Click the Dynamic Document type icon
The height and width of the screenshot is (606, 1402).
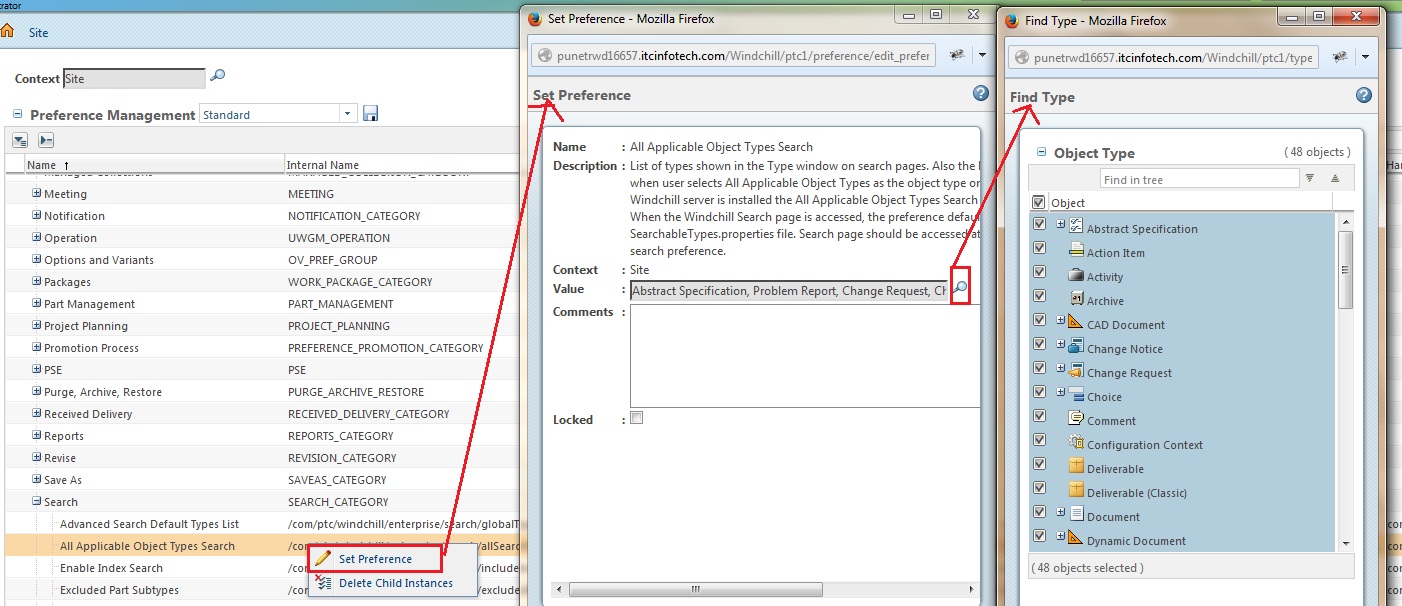point(1076,538)
